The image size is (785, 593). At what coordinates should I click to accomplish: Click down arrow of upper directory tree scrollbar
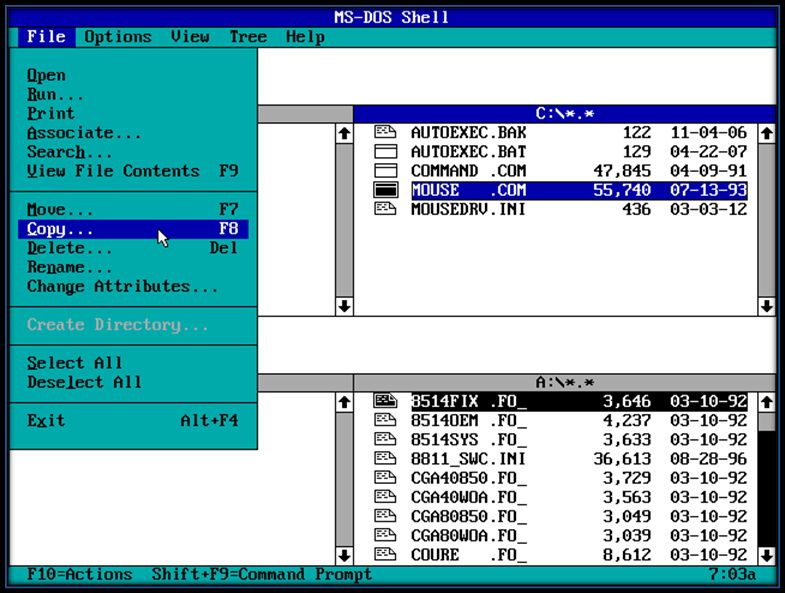click(344, 306)
